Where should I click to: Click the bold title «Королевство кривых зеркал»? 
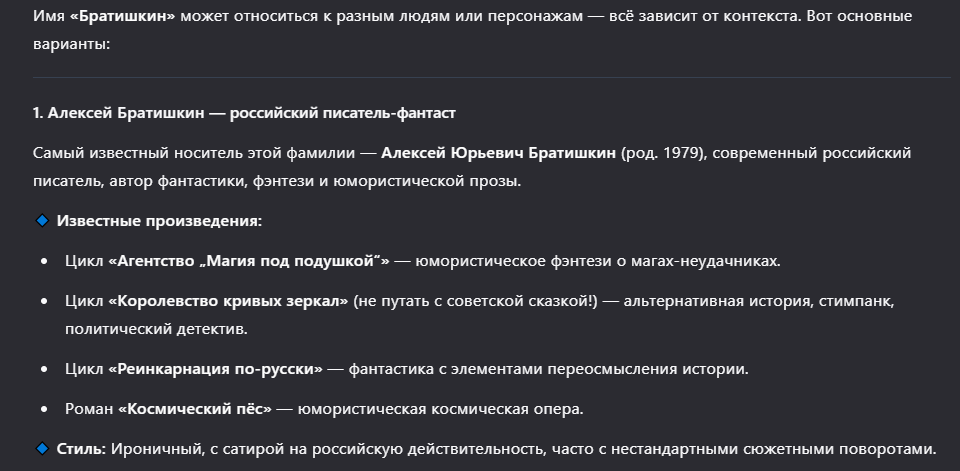228,301
